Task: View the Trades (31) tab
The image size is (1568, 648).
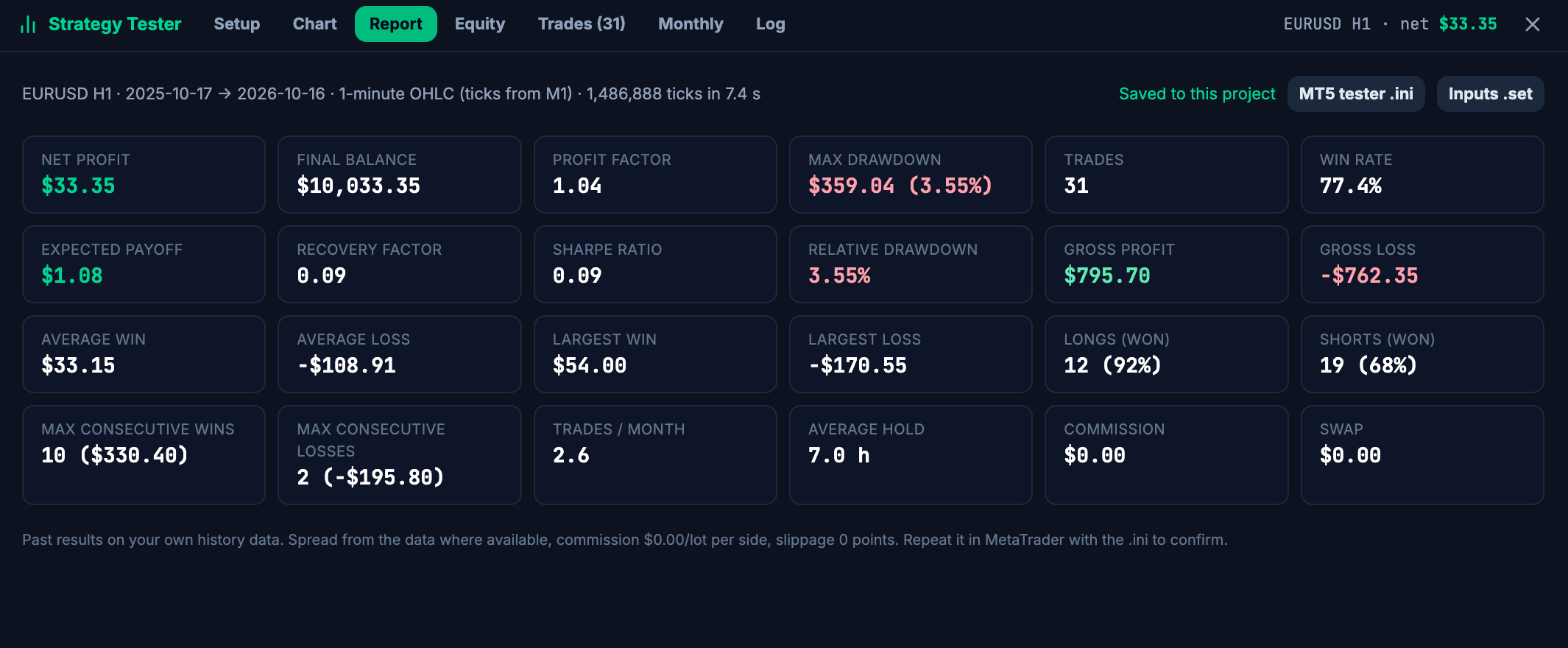Action: tap(582, 24)
